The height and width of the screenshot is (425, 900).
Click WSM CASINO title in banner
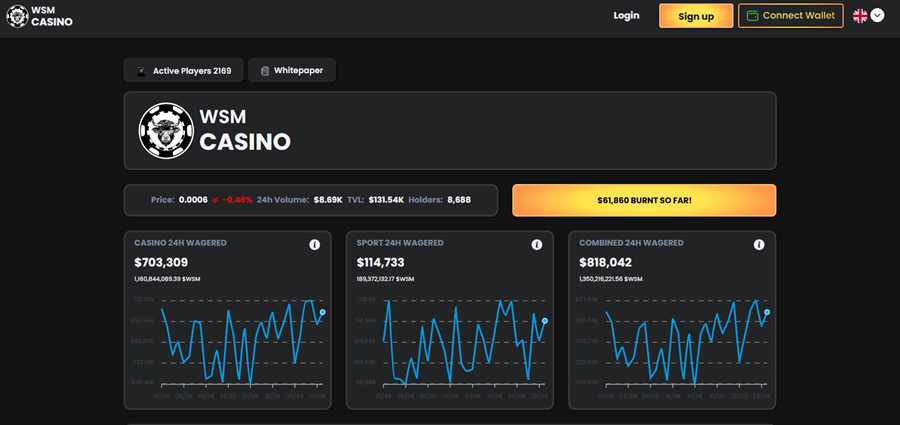point(245,130)
